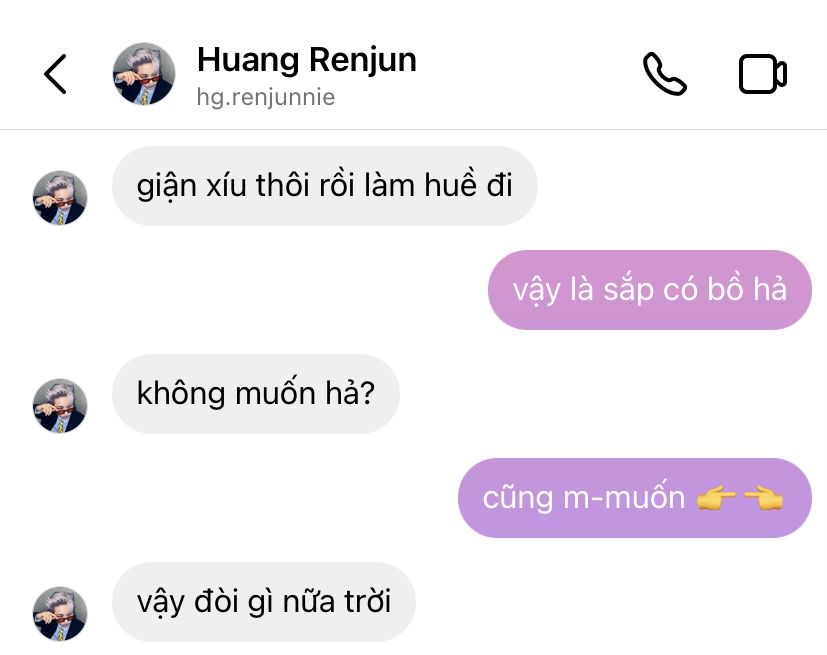Open Huang Renjun's header profile picture

(144, 74)
